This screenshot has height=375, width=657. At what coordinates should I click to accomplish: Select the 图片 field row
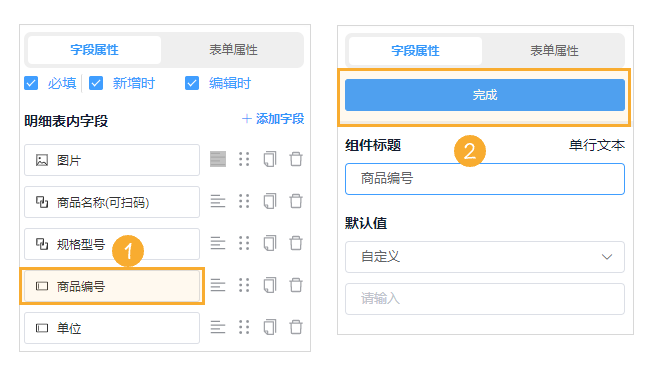click(x=112, y=160)
